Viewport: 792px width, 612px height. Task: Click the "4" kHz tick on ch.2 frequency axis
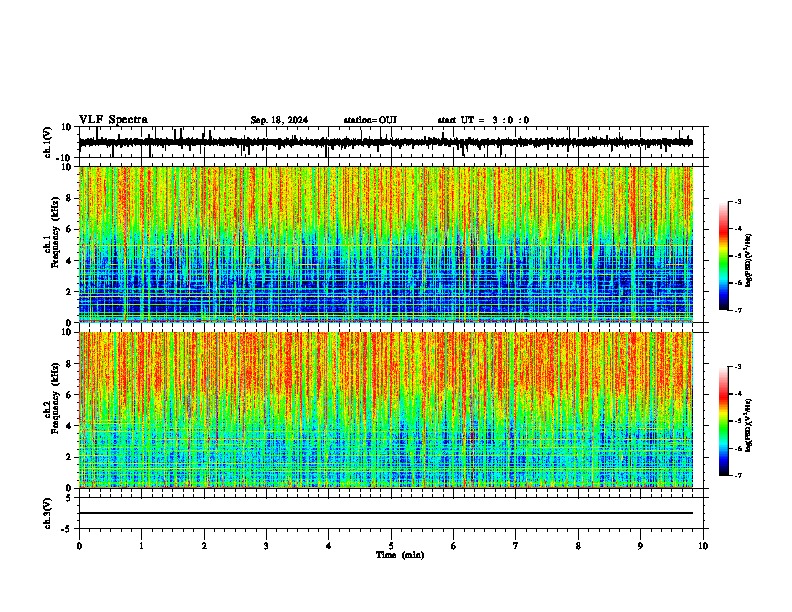[x=69, y=426]
